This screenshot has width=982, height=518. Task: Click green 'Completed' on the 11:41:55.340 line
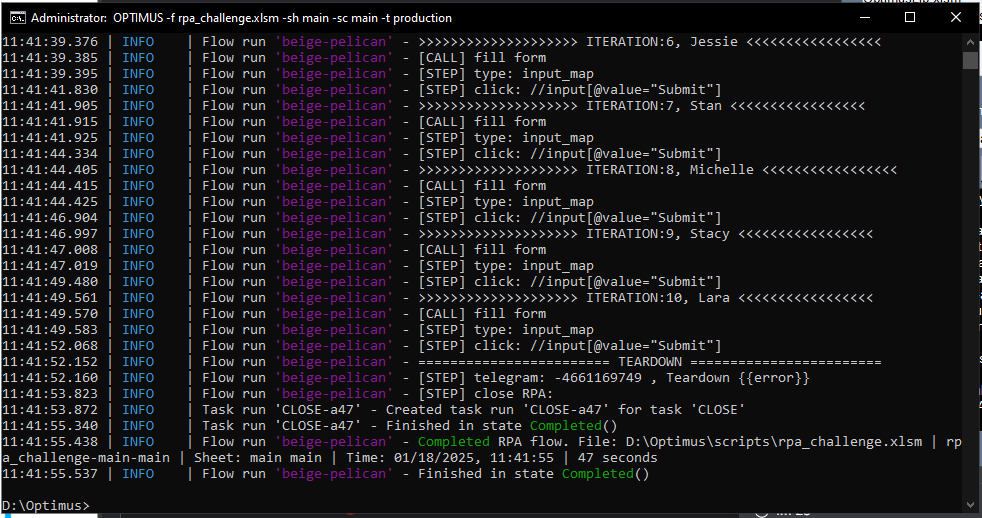(566, 426)
